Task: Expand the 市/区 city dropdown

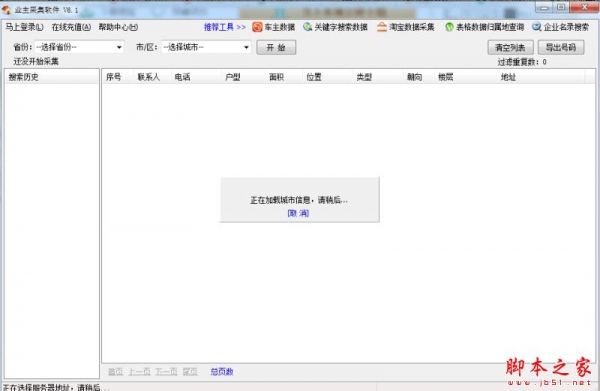Action: click(x=246, y=47)
